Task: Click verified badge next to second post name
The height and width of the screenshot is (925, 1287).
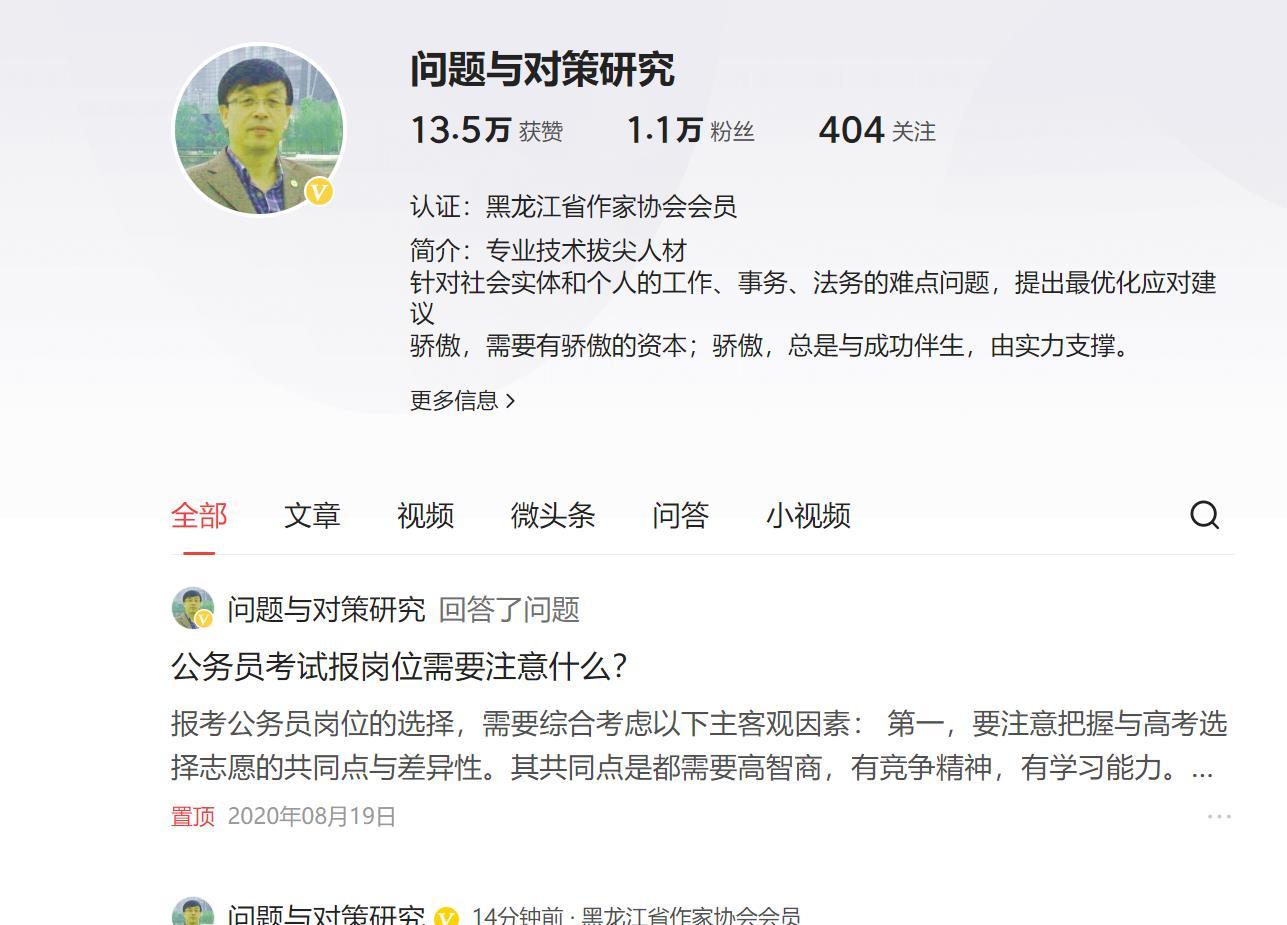Action: tap(446, 916)
